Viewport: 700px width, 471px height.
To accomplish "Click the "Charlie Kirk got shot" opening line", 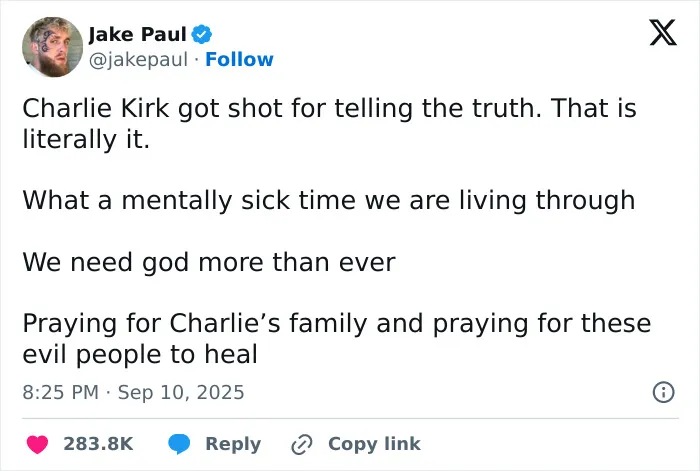I will pos(329,108).
